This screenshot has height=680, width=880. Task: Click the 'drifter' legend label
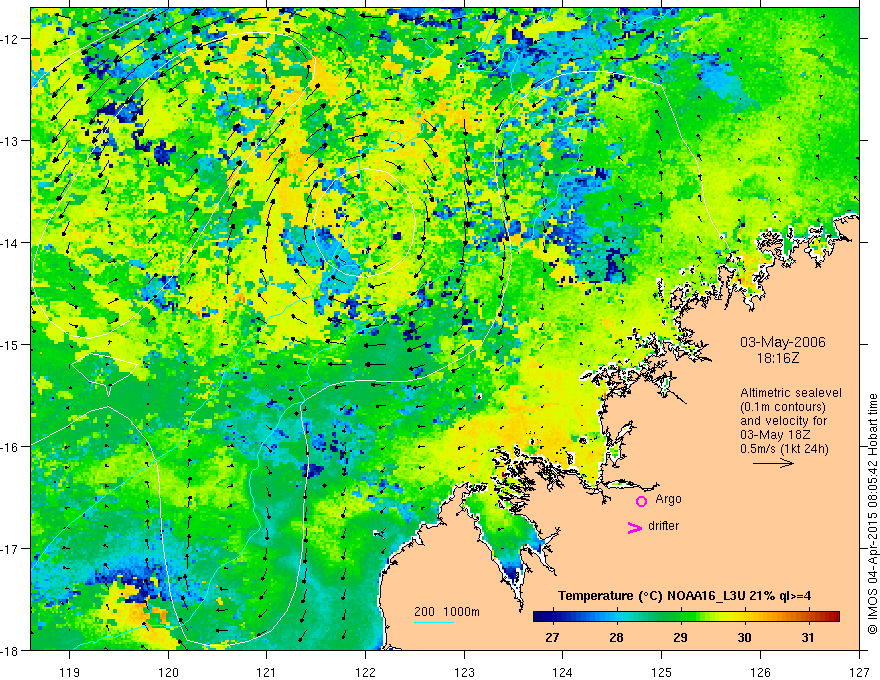coord(663,526)
